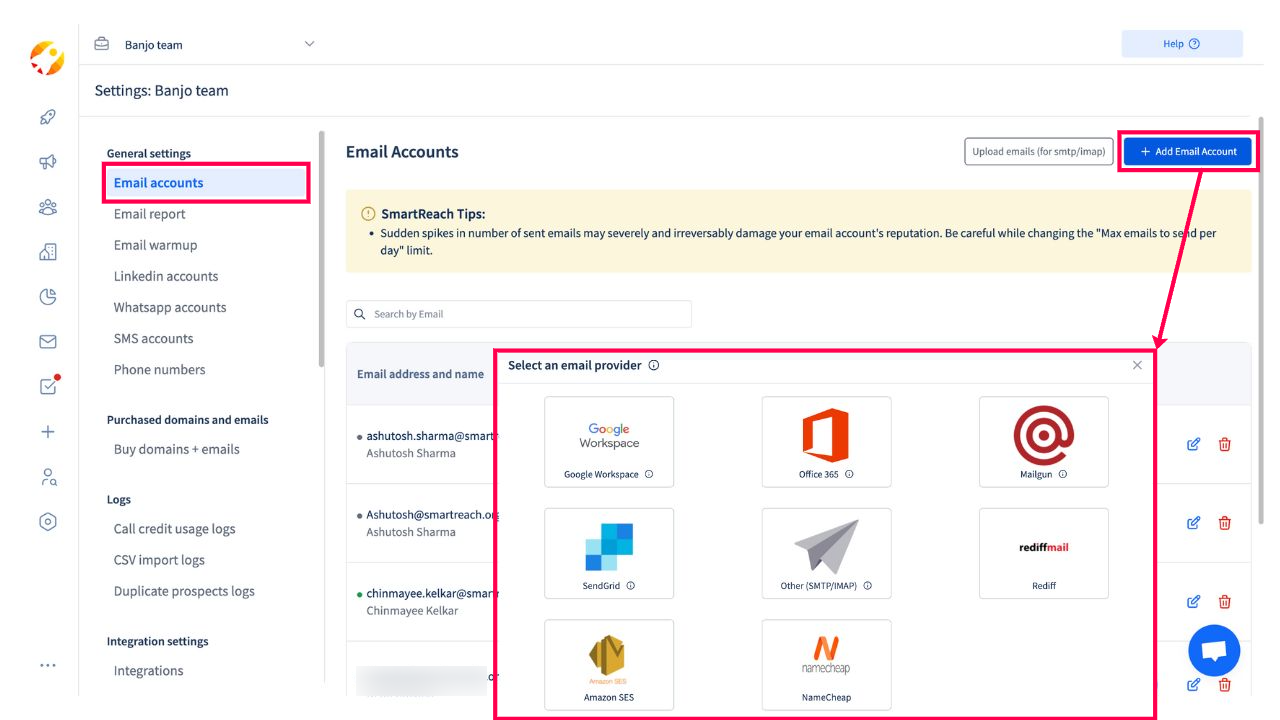Select Email accounts in settings menu
Image resolution: width=1280 pixels, height=720 pixels.
pyautogui.click(x=207, y=183)
